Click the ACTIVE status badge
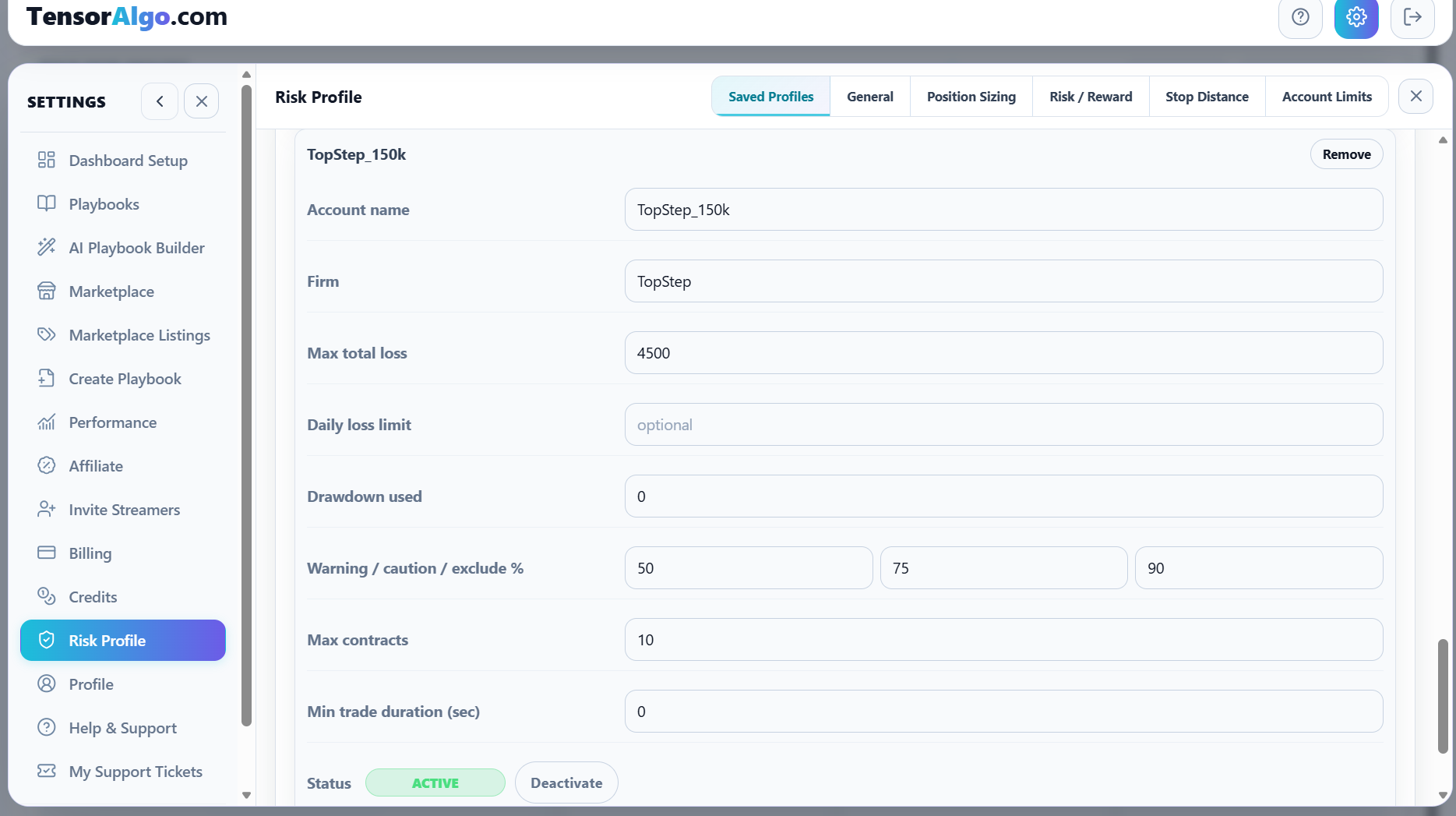The height and width of the screenshot is (816, 1456). click(x=435, y=782)
